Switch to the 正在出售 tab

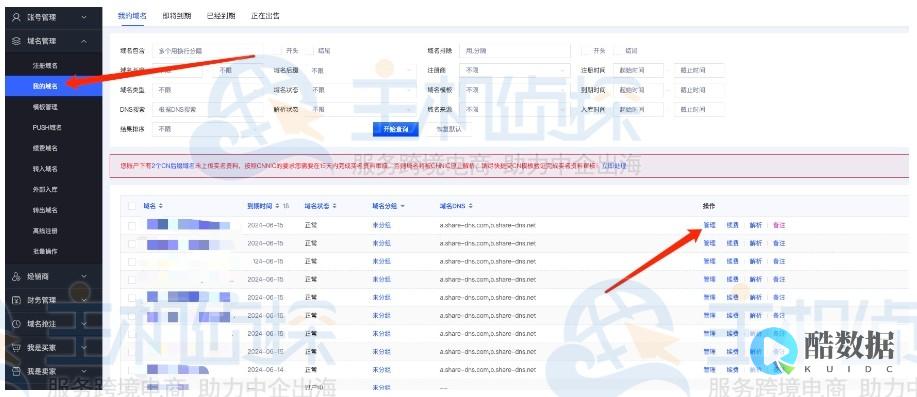265,16
